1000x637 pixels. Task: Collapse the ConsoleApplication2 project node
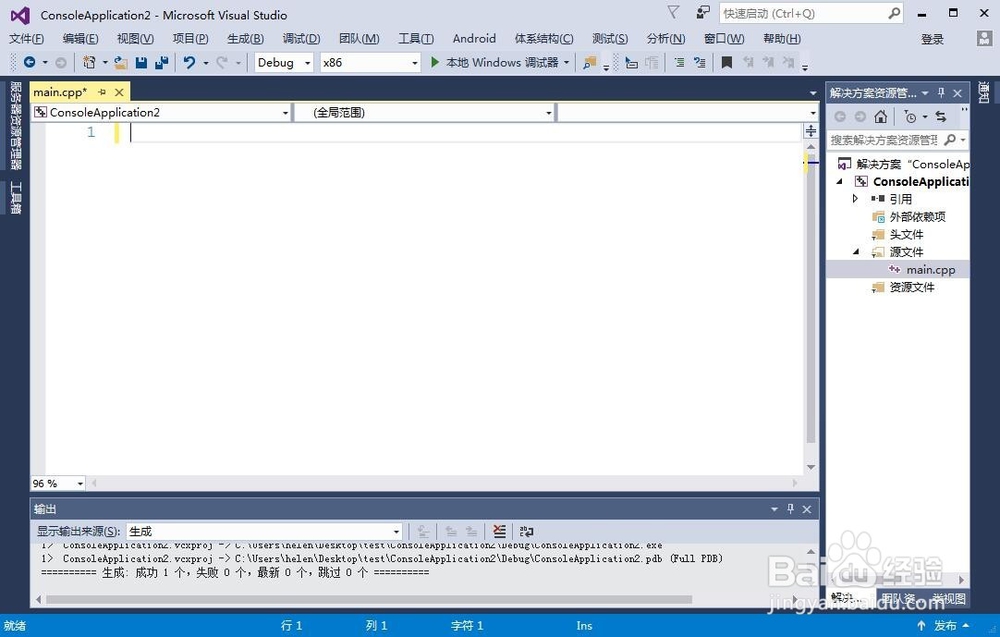[x=839, y=182]
